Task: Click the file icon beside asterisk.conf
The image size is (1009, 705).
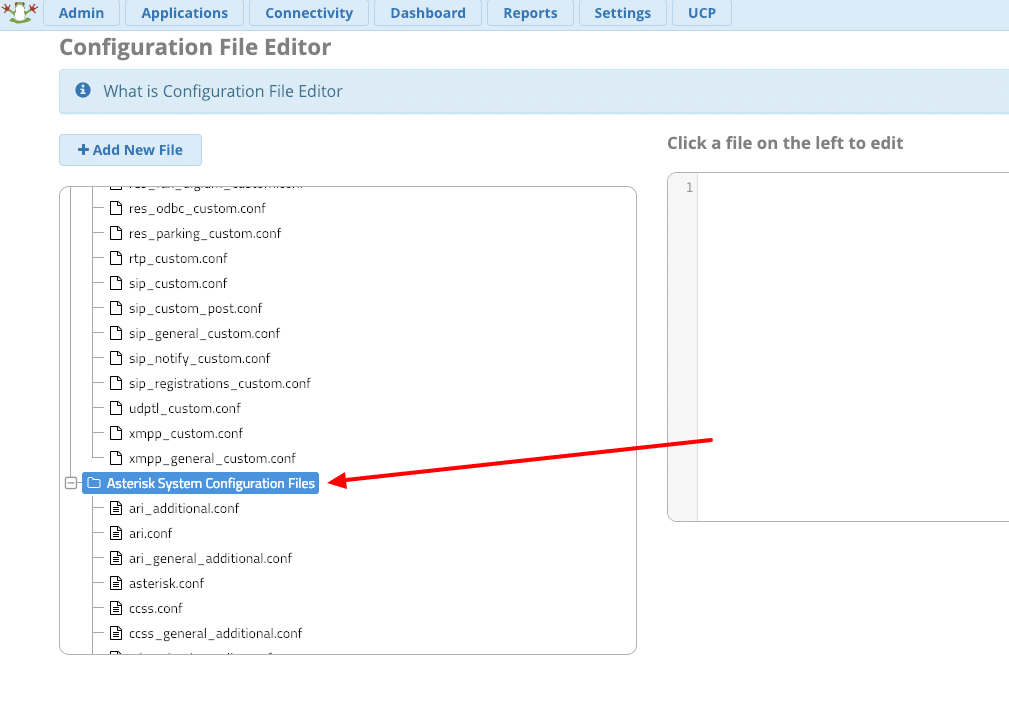Action: [115, 584]
